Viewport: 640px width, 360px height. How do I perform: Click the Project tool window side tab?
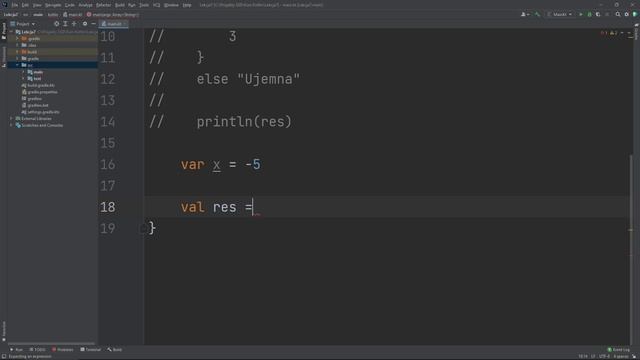(x=4, y=31)
